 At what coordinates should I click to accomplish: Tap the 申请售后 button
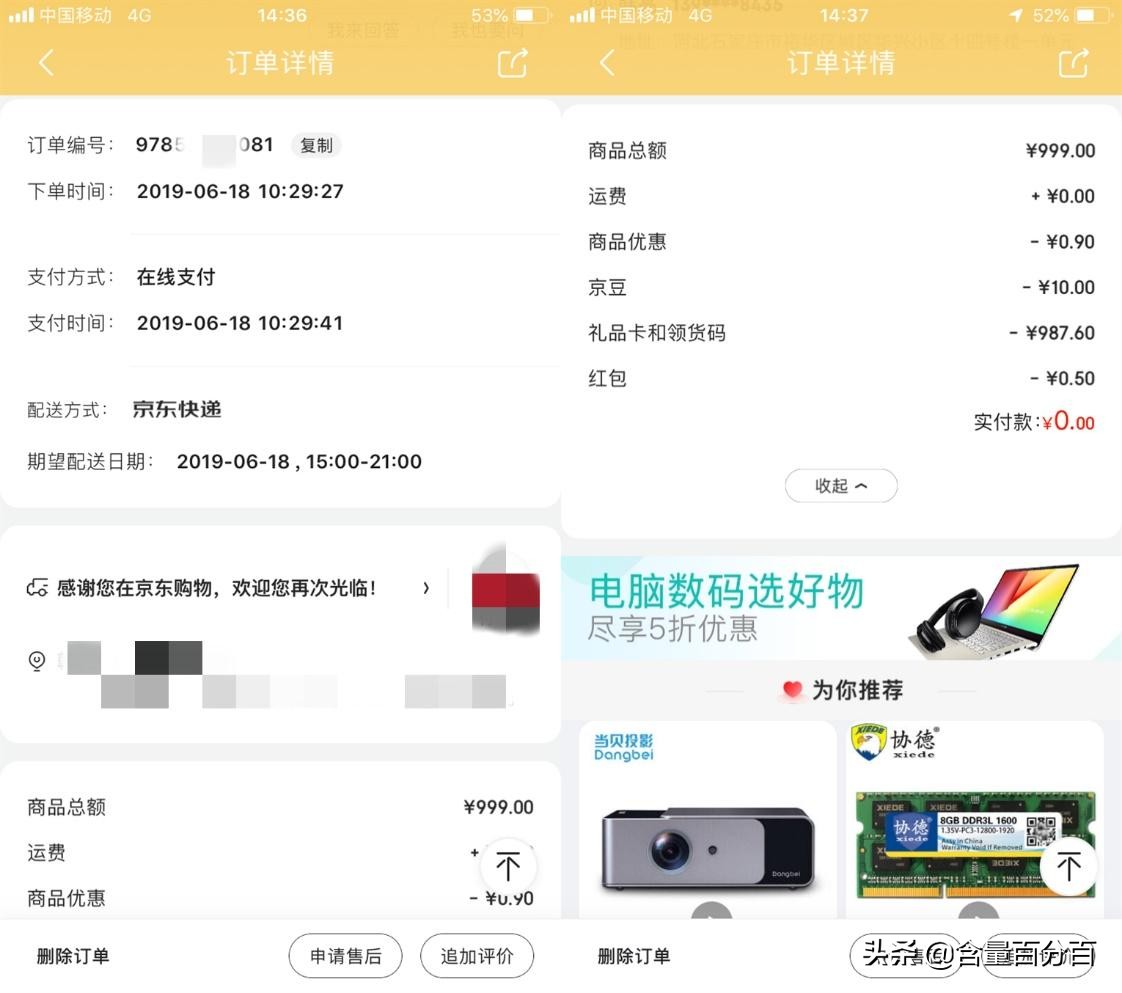point(345,955)
